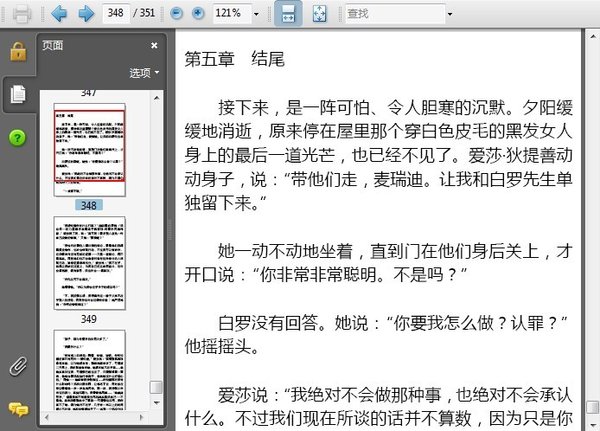Click the print icon in toolbar
The image size is (600, 431).
(x=22, y=14)
